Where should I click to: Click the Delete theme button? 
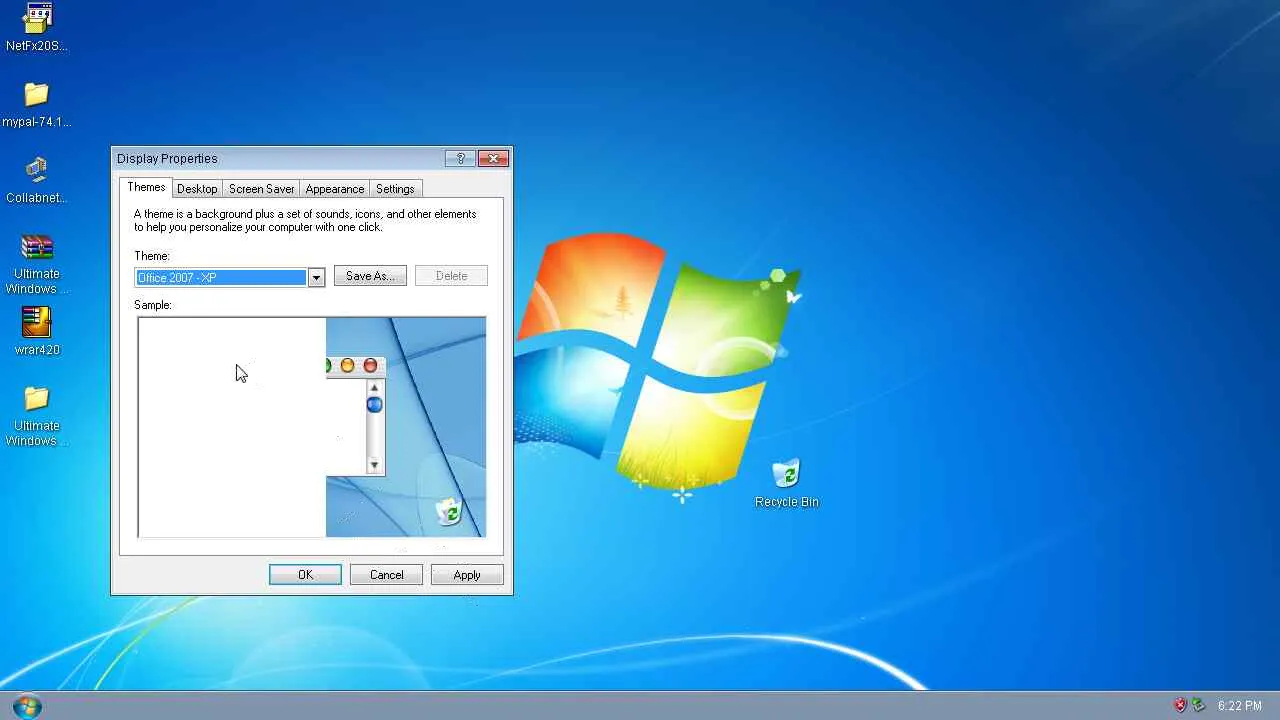(451, 276)
